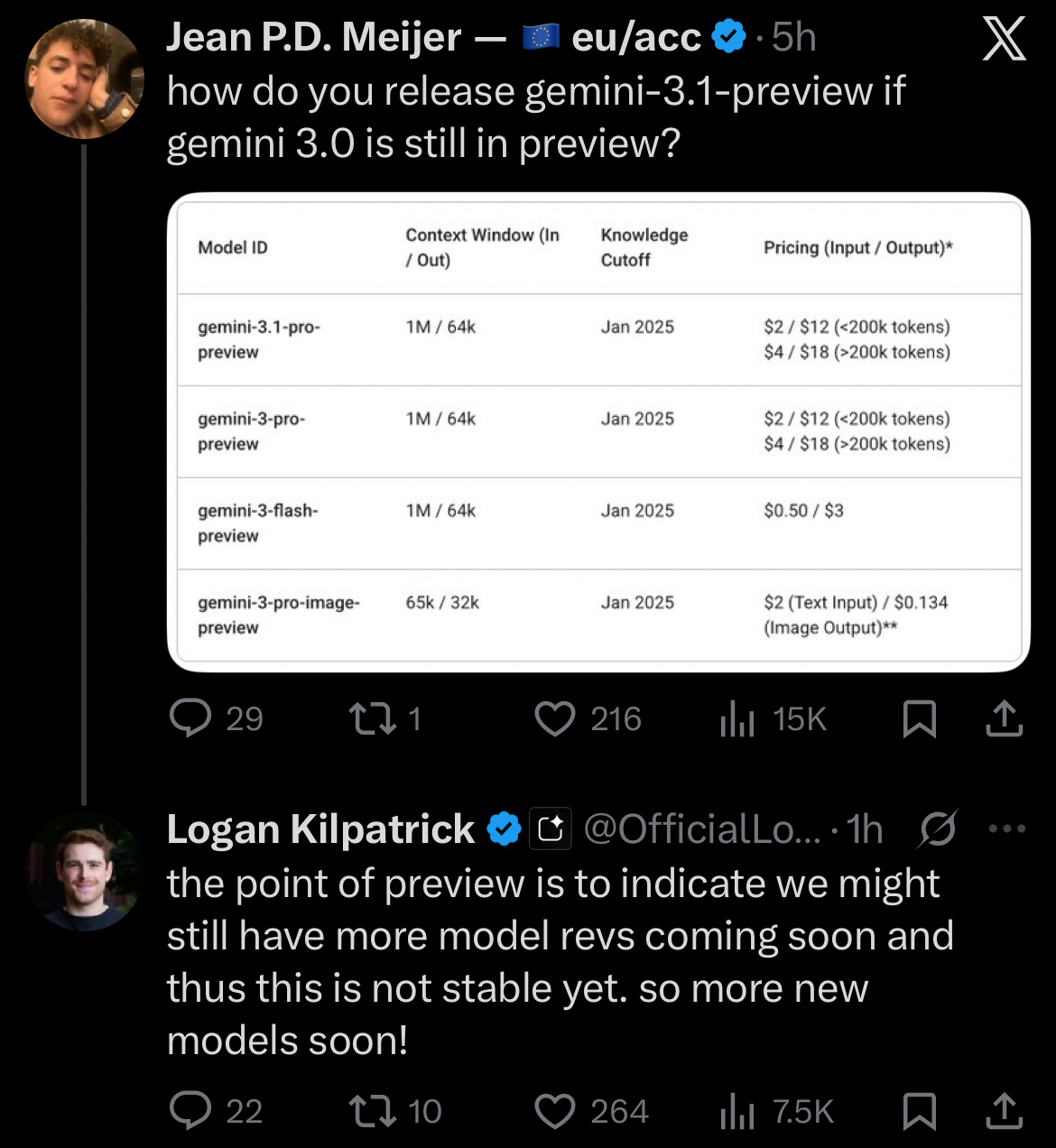
Task: Open the @OfficialLo... handle link
Action: point(702,829)
